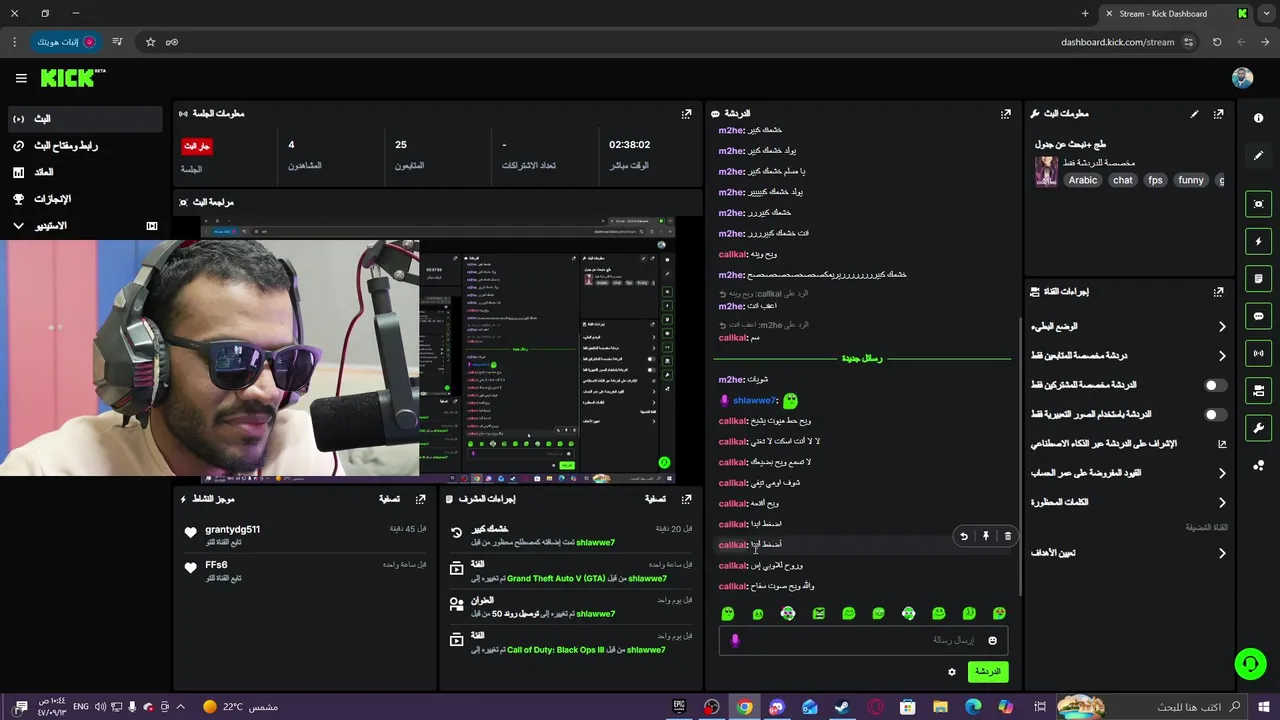Open the user profile avatar menu
This screenshot has width=1280, height=720.
coord(1242,78)
